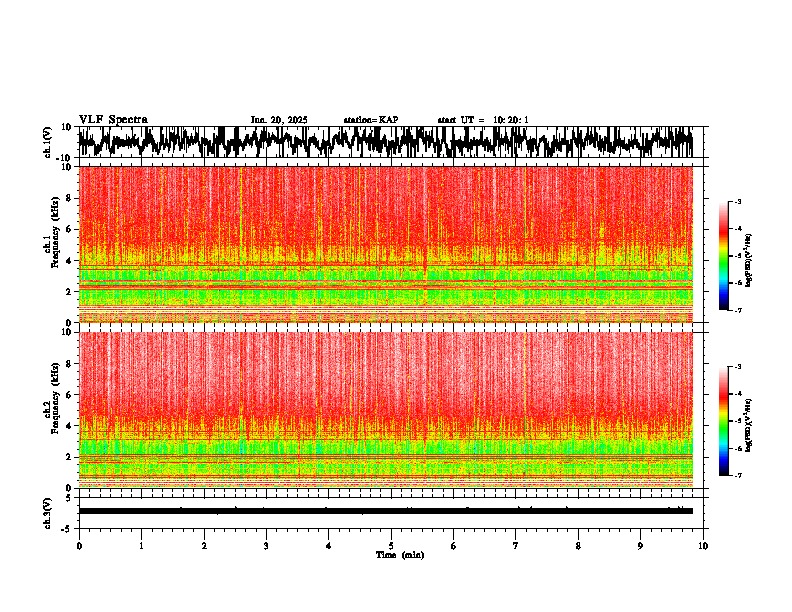Select the "ch.2 Frequency (kHz)" axis label
The width and height of the screenshot is (792, 612).
coord(51,398)
